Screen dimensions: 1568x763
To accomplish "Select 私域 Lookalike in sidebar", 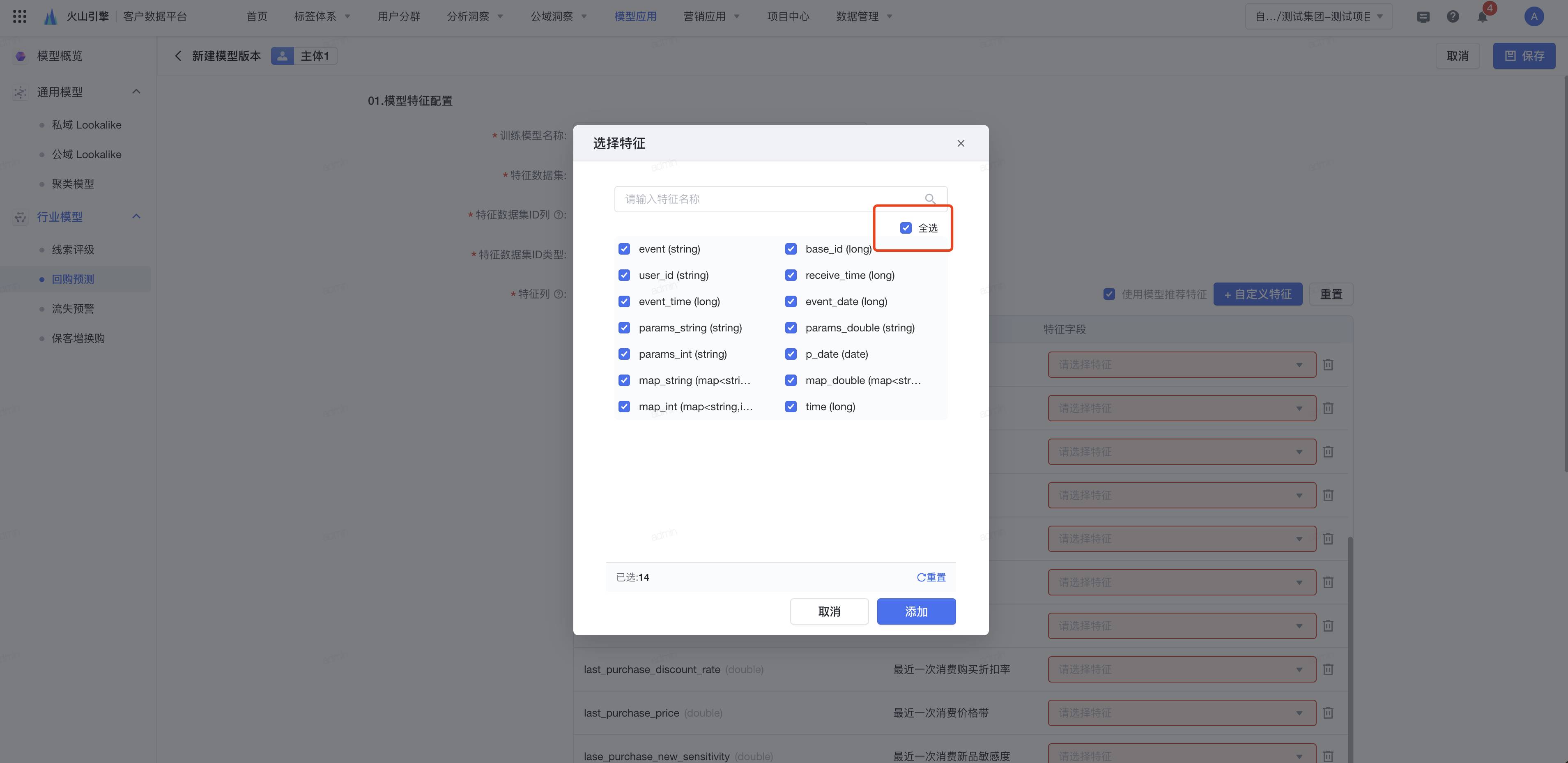I will (86, 125).
